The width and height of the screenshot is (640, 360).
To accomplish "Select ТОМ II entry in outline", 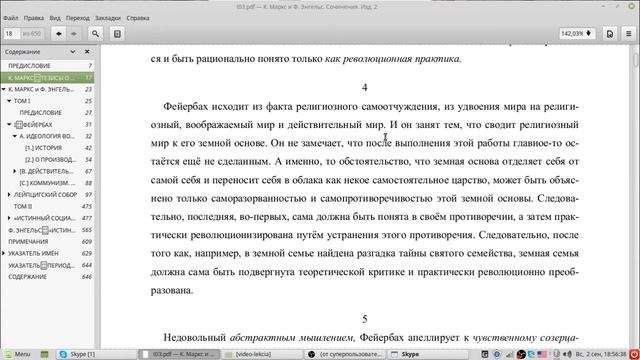I will click(x=47, y=207).
